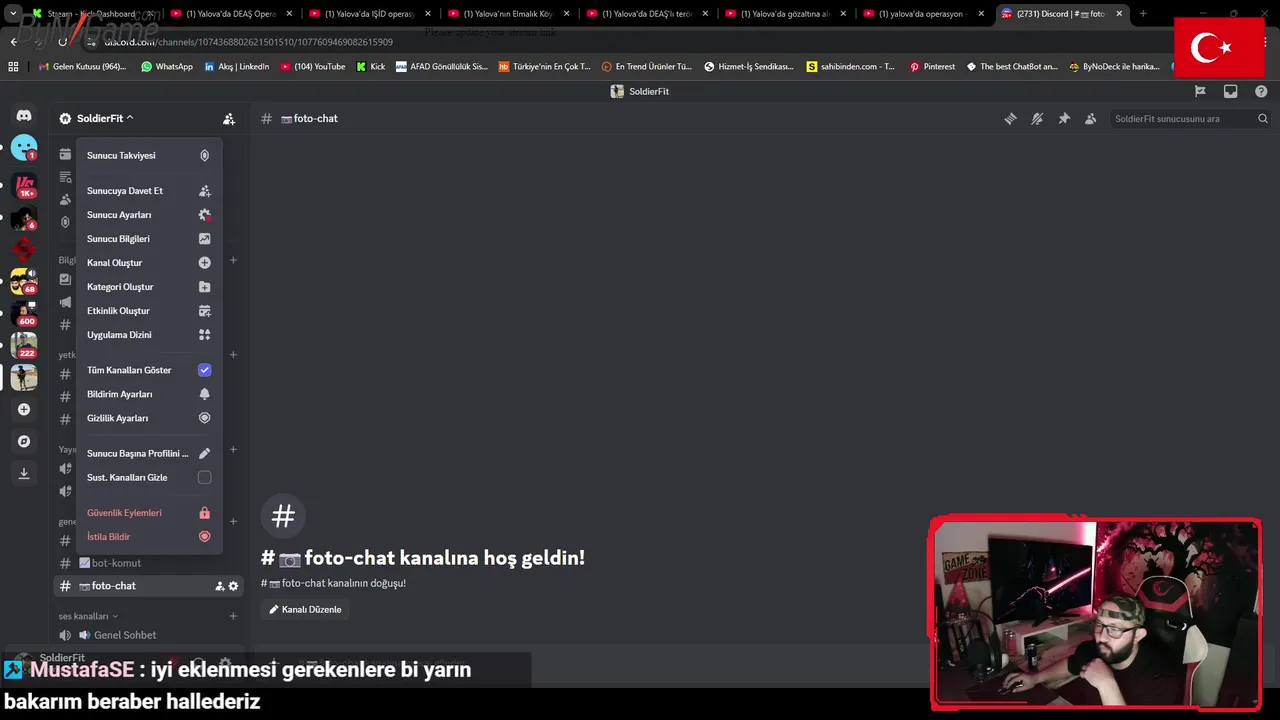Open Discord home direct messages icon
The height and width of the screenshot is (720, 1280).
[x=24, y=116]
